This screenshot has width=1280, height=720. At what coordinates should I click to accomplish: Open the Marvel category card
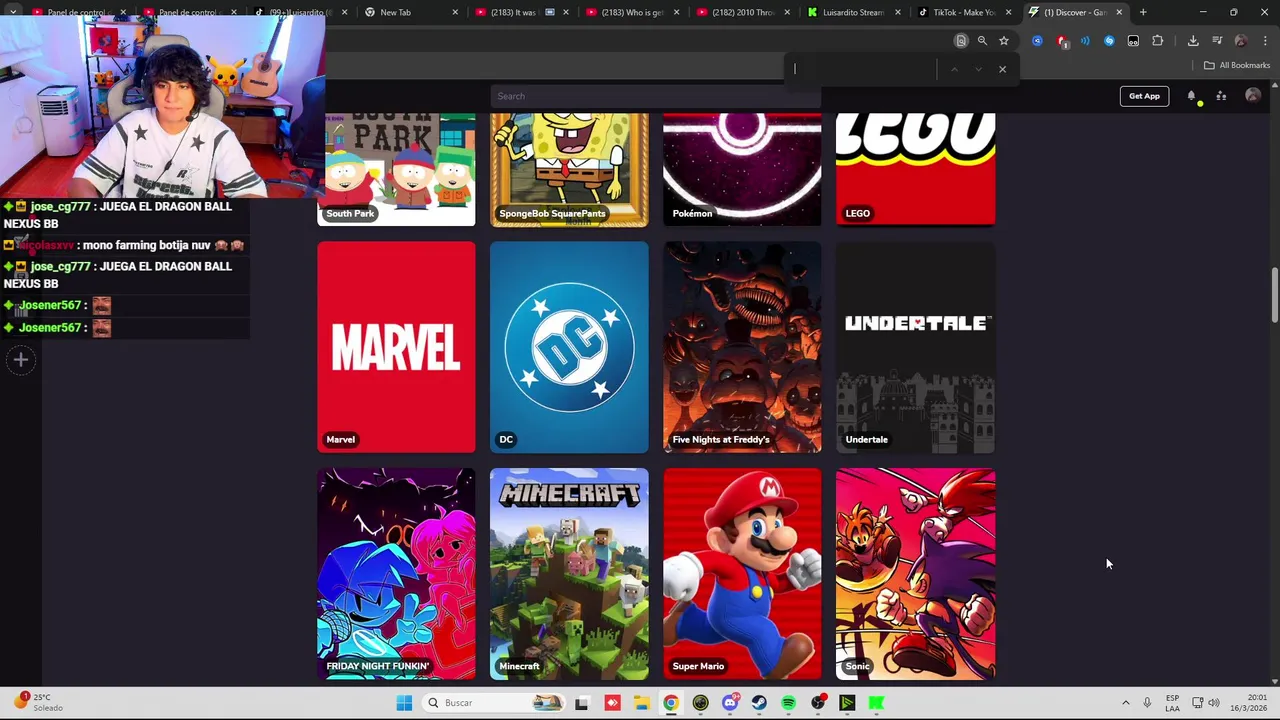coord(396,347)
